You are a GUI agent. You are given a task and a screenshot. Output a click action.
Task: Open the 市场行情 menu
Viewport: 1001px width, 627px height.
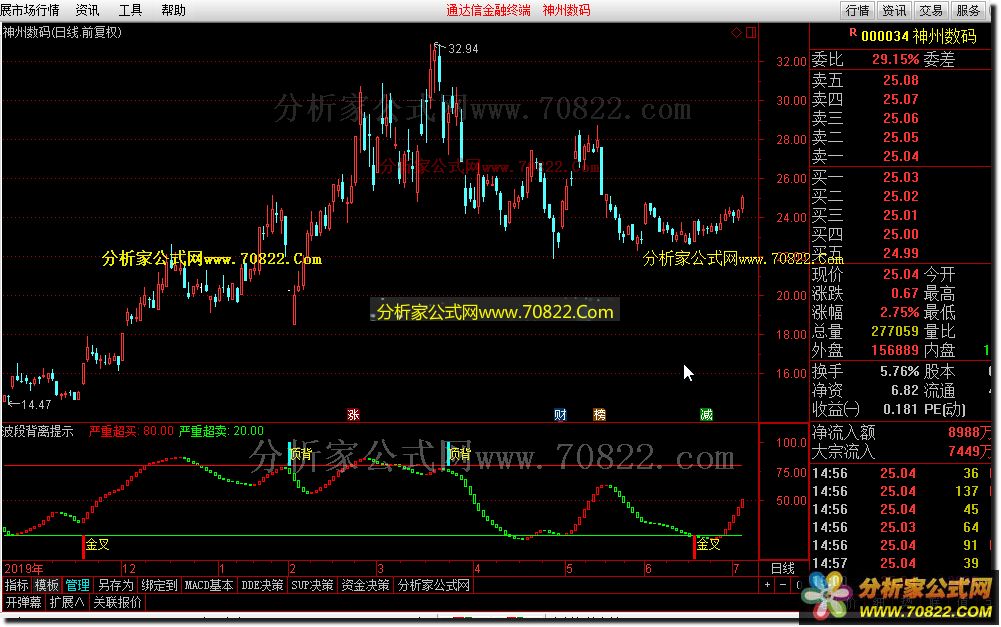pyautogui.click(x=35, y=10)
